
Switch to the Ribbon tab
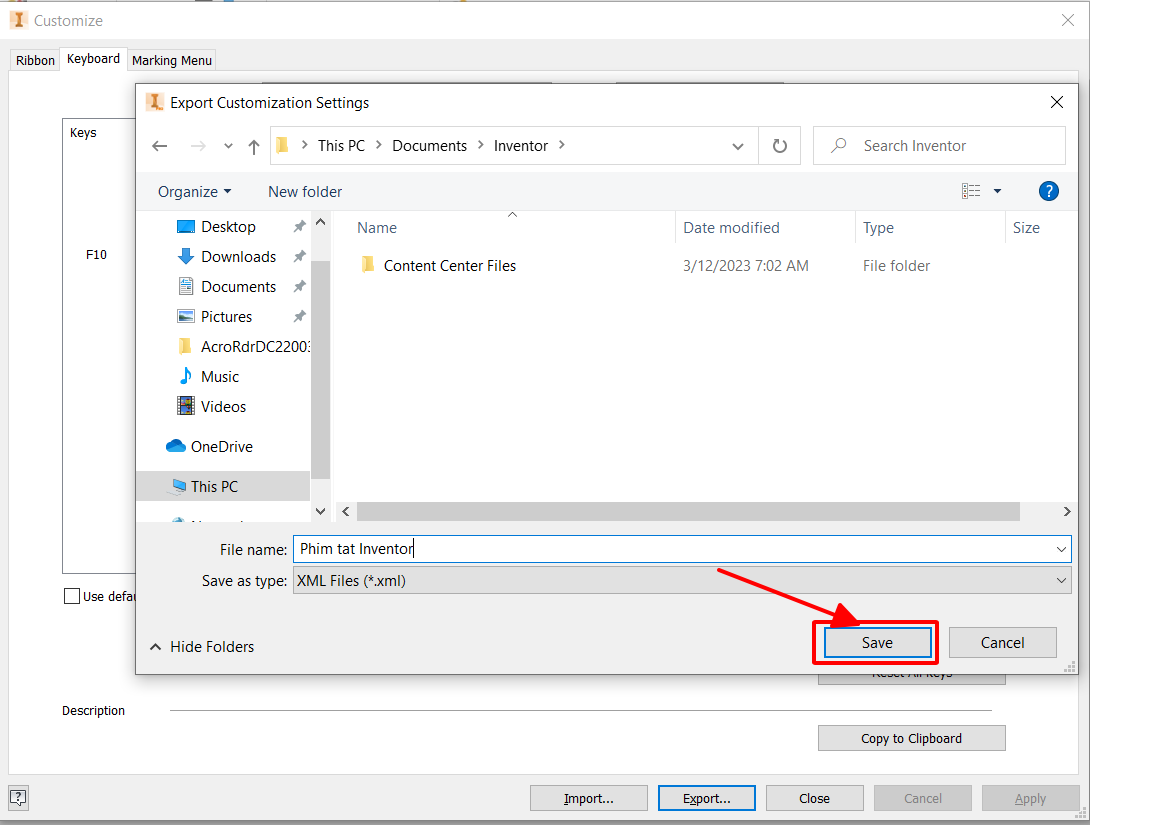point(35,60)
